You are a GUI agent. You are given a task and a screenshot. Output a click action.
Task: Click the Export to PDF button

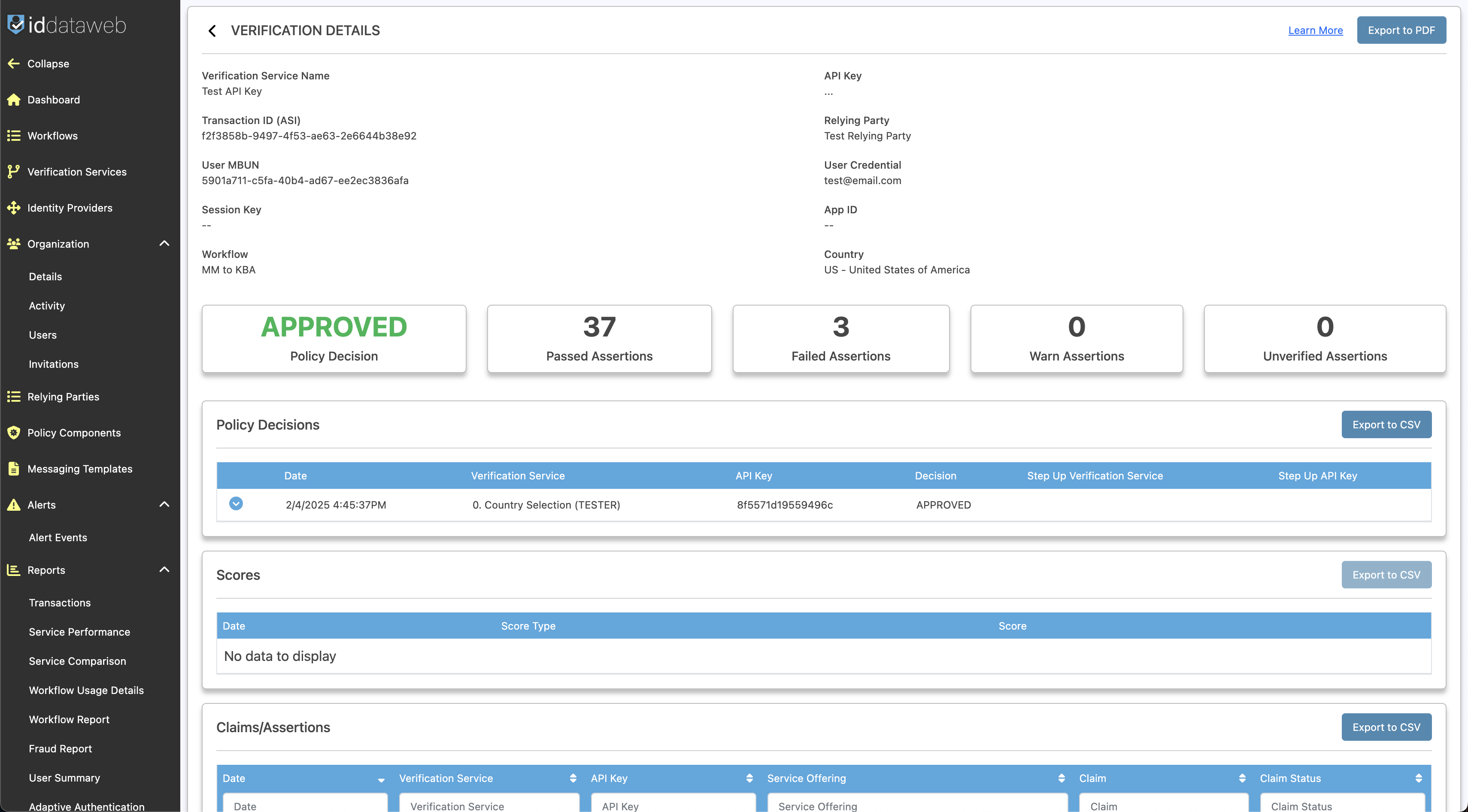(x=1401, y=30)
